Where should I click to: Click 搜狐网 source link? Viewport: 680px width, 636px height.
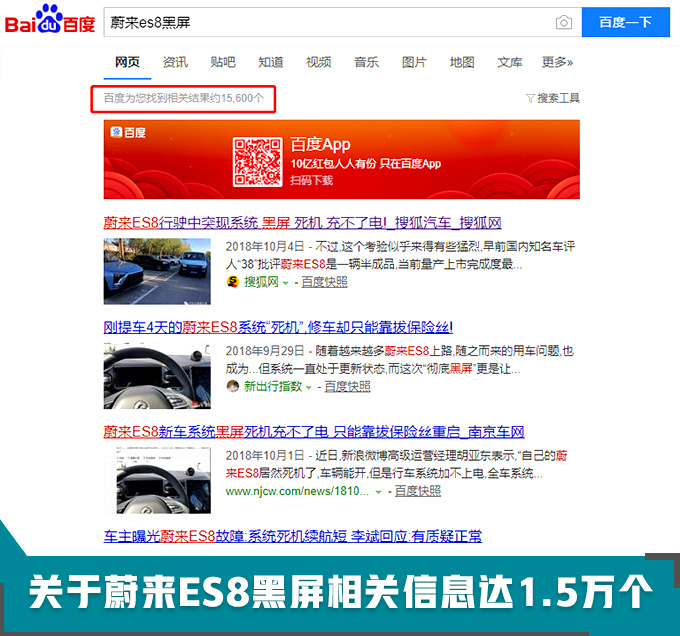[x=261, y=282]
